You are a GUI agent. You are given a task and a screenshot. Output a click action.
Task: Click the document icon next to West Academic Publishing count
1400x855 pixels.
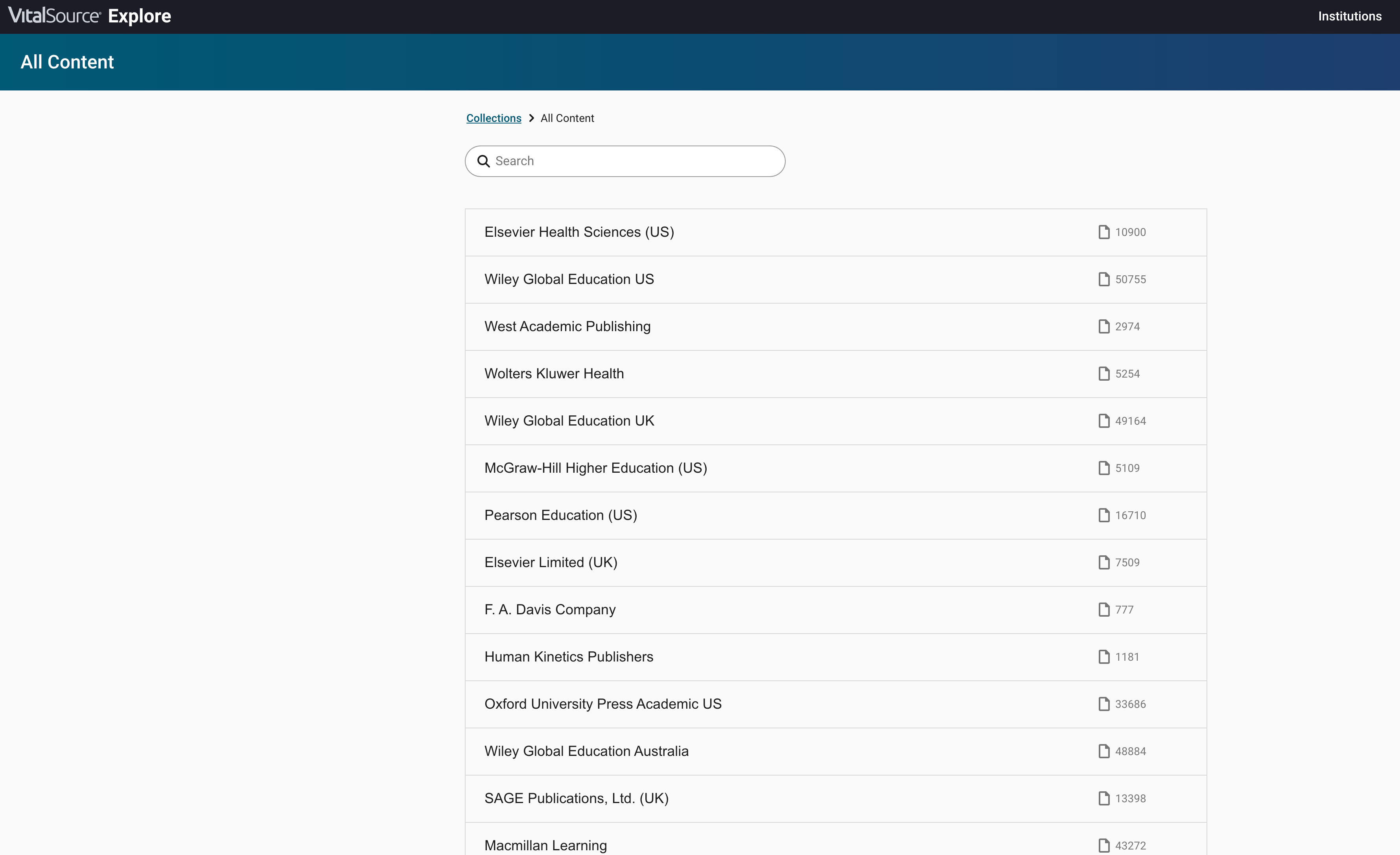point(1105,326)
